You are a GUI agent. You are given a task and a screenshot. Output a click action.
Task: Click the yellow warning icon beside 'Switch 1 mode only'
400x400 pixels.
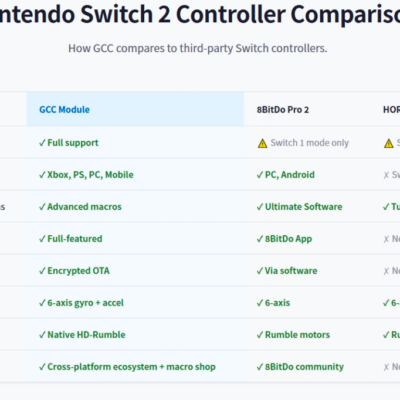click(x=262, y=143)
